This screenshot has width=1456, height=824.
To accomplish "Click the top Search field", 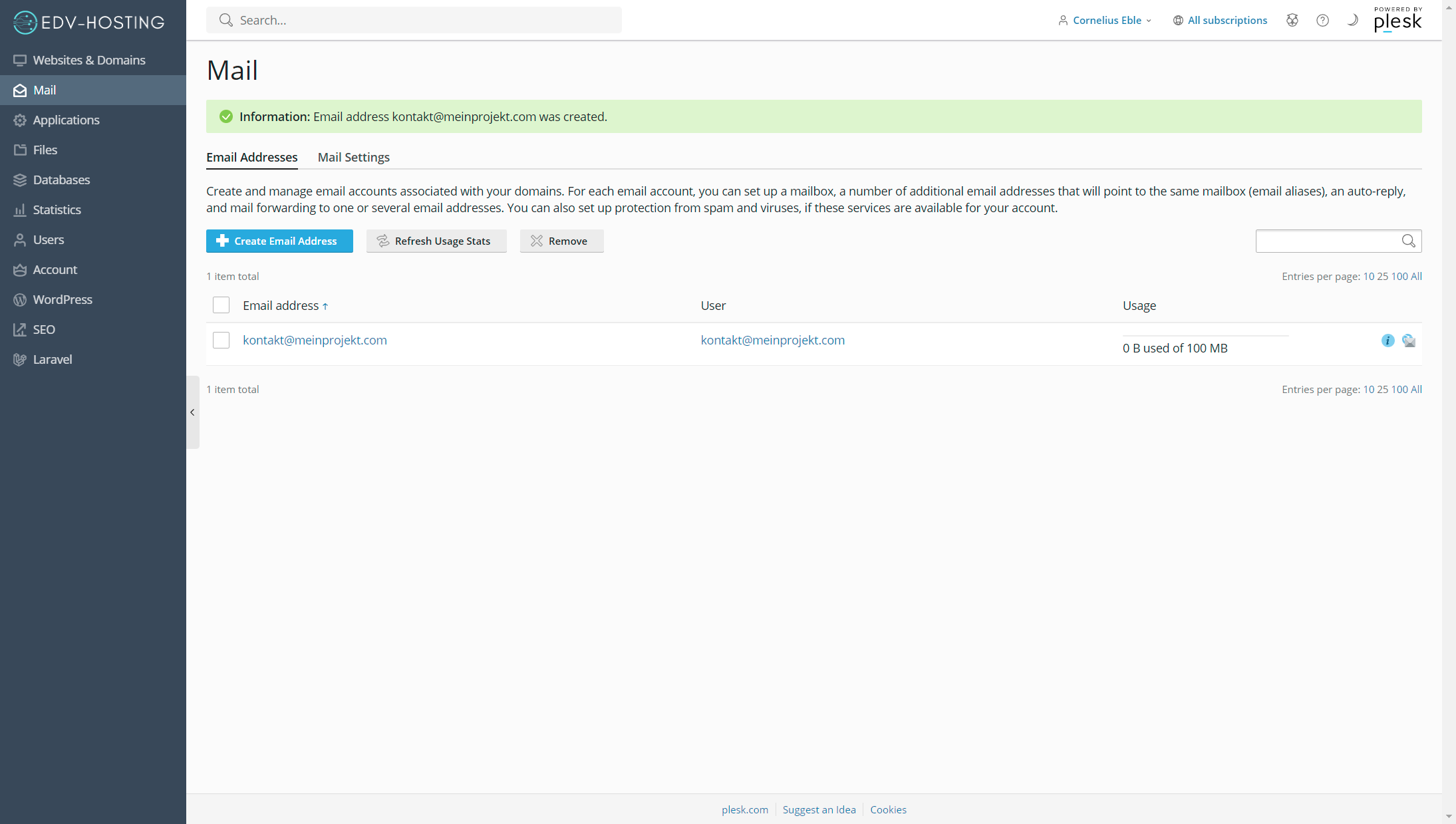I will (414, 20).
